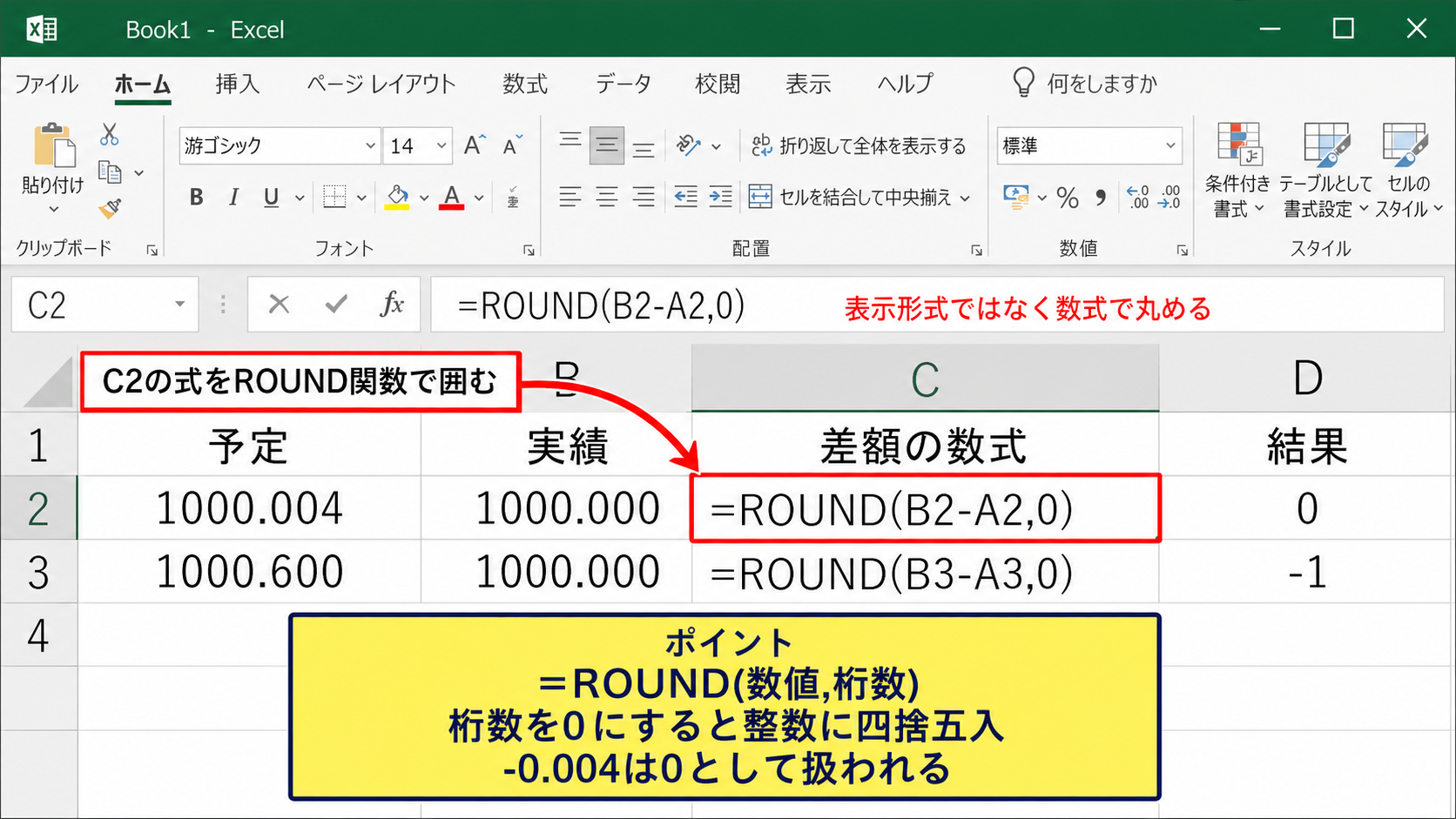Viewport: 1456px width, 819px height.
Task: Open the number format dropdown (標準)
Action: pos(1170,146)
